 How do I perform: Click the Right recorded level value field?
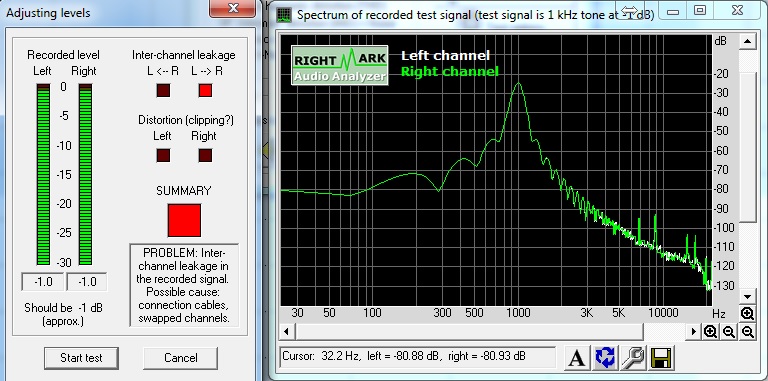click(x=87, y=282)
